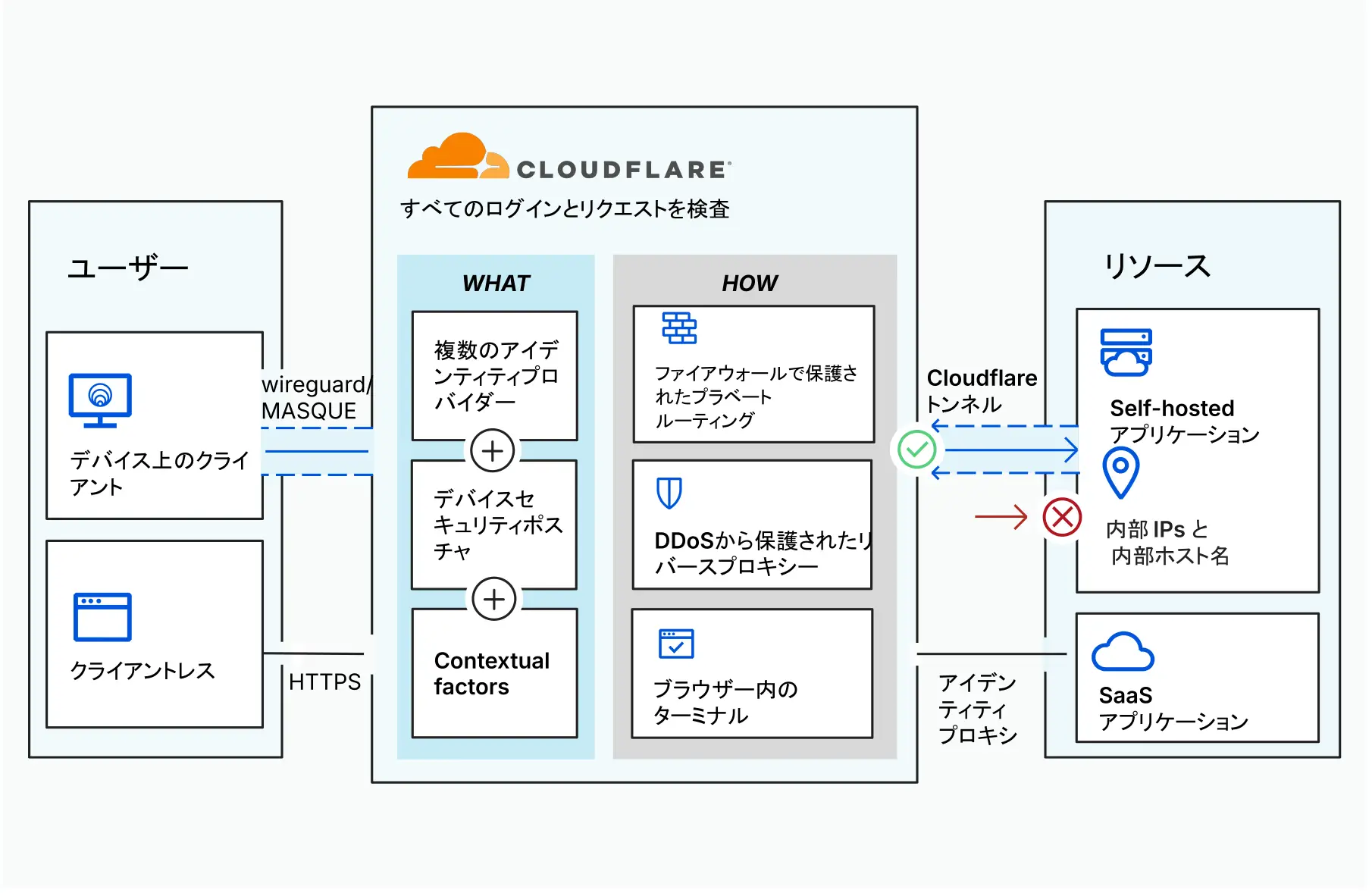Screen dimensions: 1372x893
Task: Click the clientless browser window icon
Action: (x=102, y=616)
